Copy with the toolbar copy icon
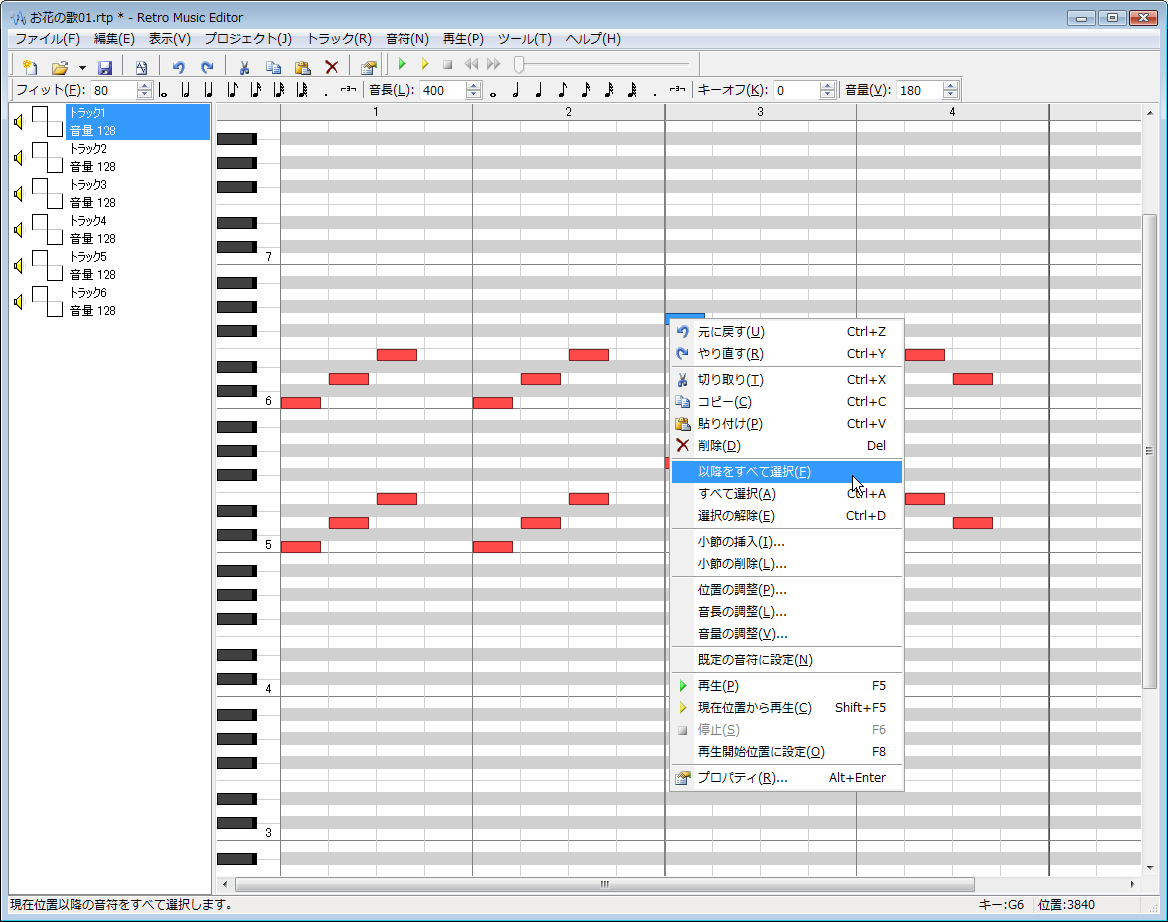Viewport: 1168px width, 922px height. point(273,67)
